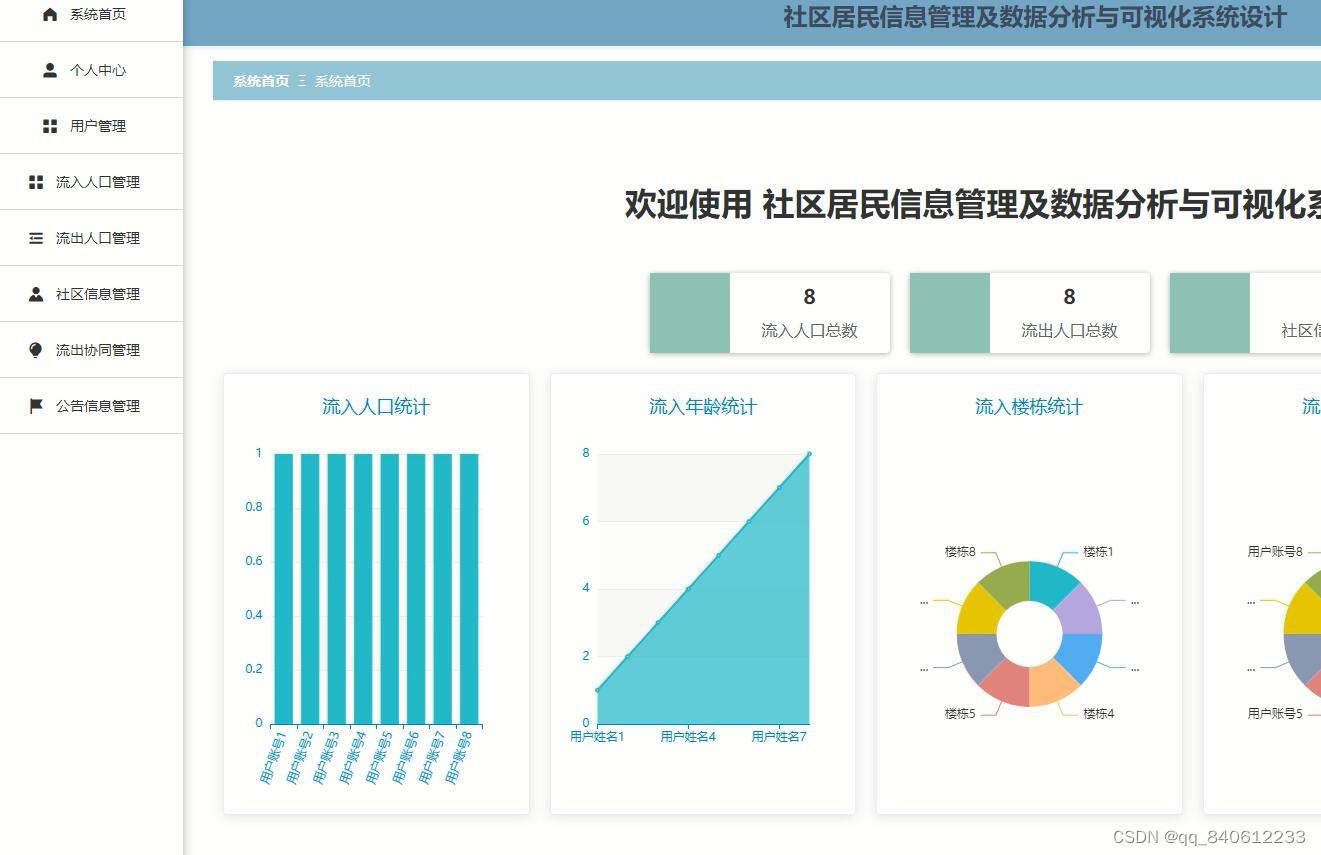This screenshot has width=1321, height=855.
Task: Click the 楼栋5 pie label
Action: pos(960,714)
